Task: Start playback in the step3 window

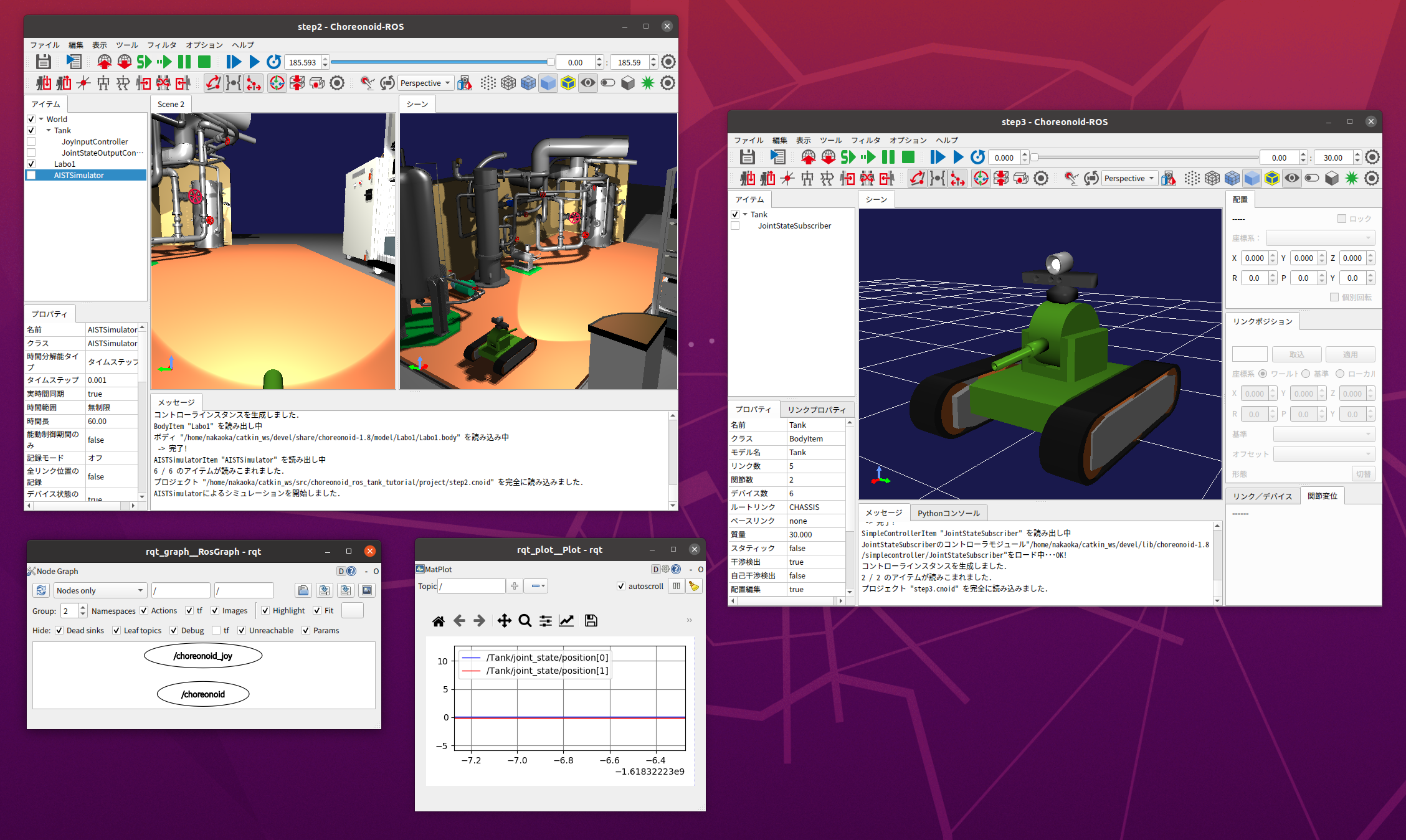Action: (x=958, y=158)
